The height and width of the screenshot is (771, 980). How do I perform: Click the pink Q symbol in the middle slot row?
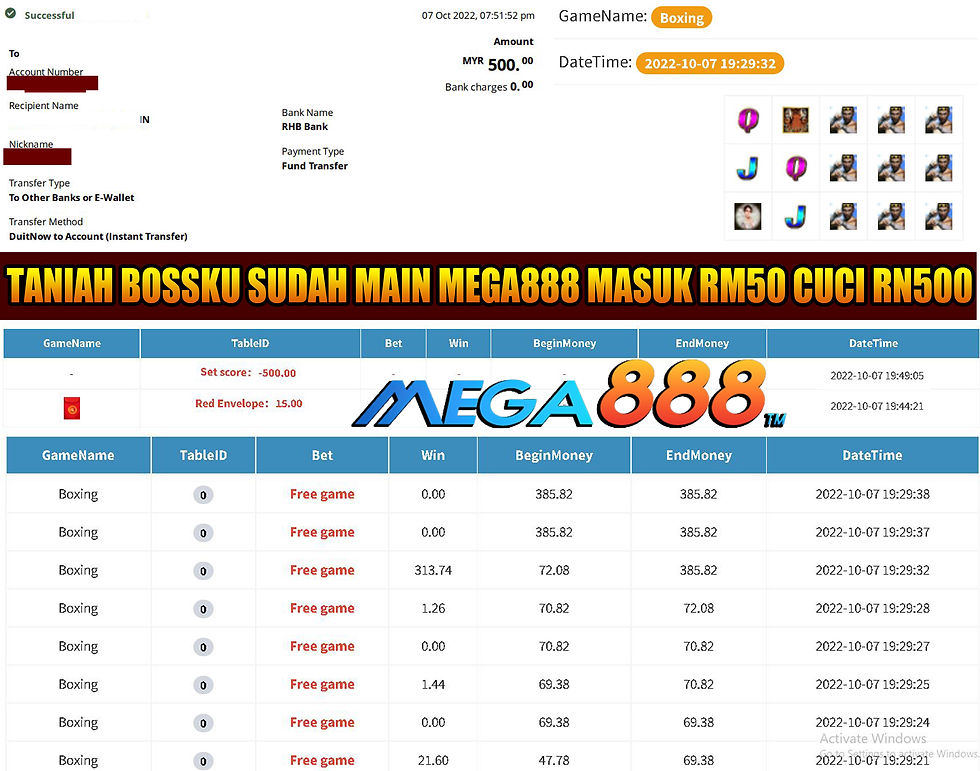pos(796,168)
